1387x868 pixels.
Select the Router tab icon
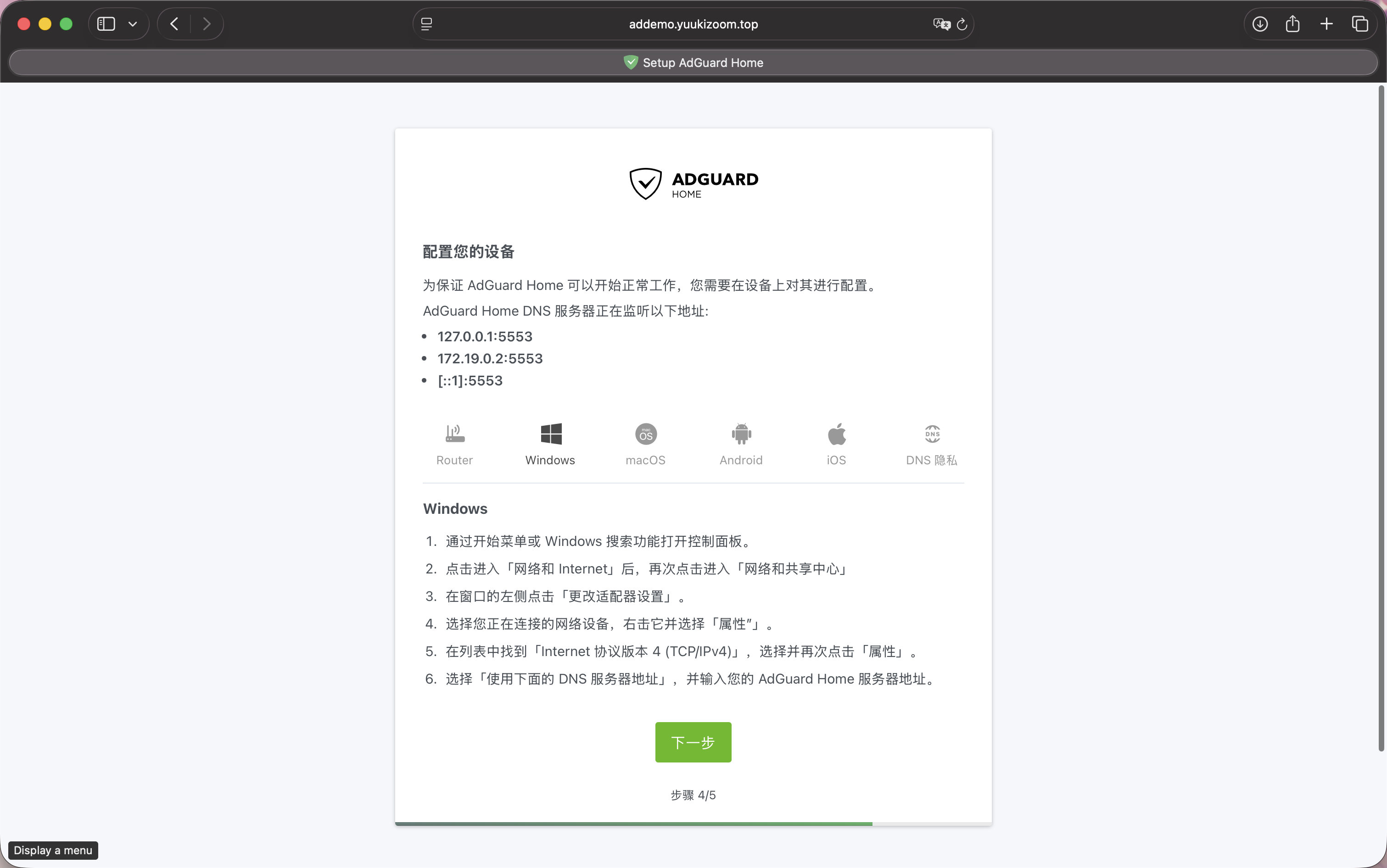[x=455, y=434]
